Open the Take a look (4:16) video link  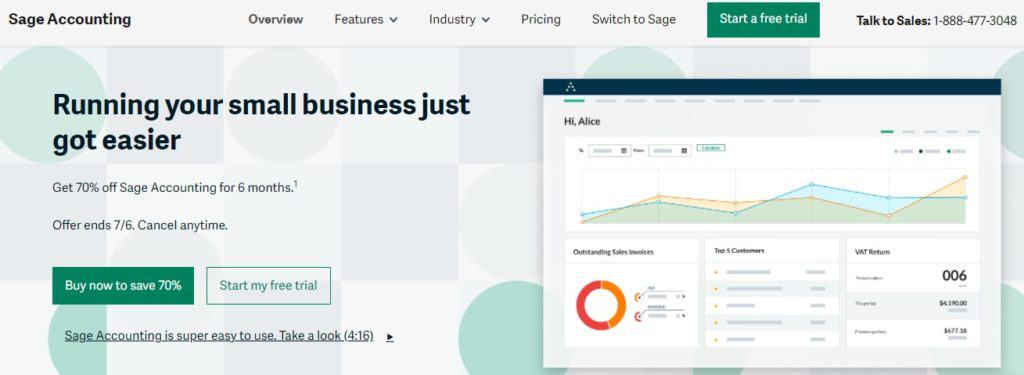[x=219, y=336]
